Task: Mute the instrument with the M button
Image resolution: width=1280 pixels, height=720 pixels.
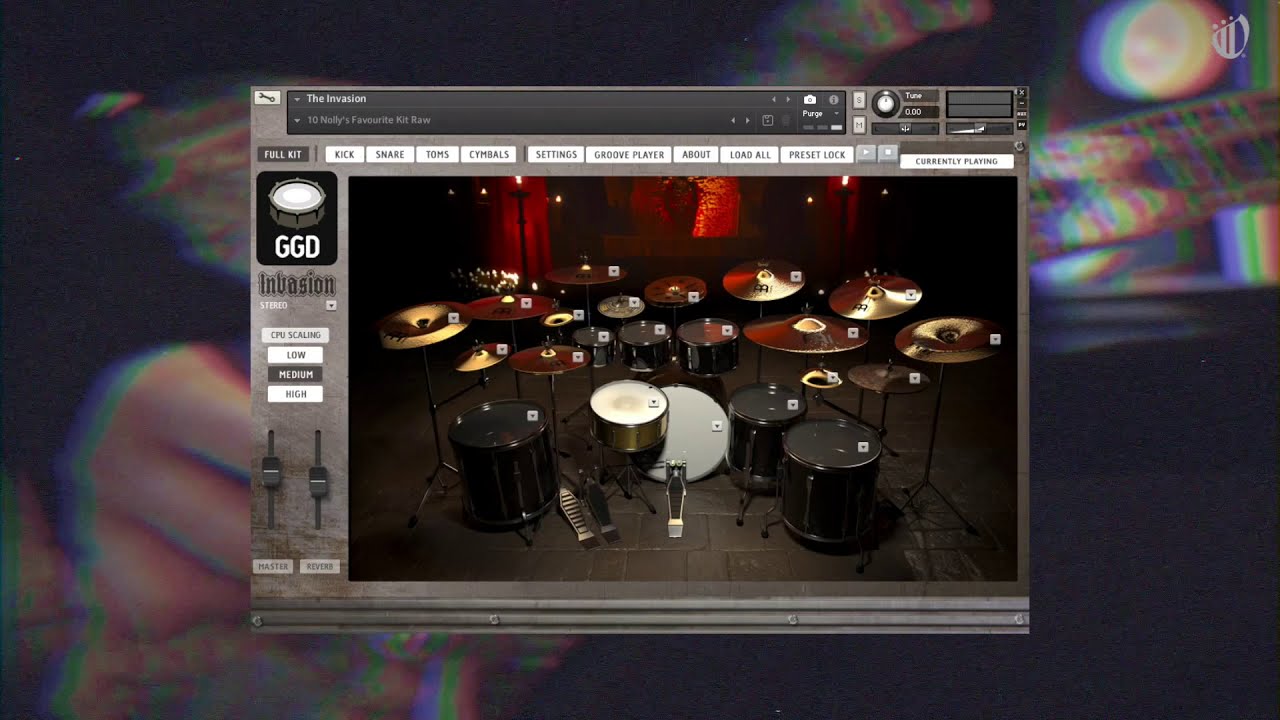Action: pos(859,124)
